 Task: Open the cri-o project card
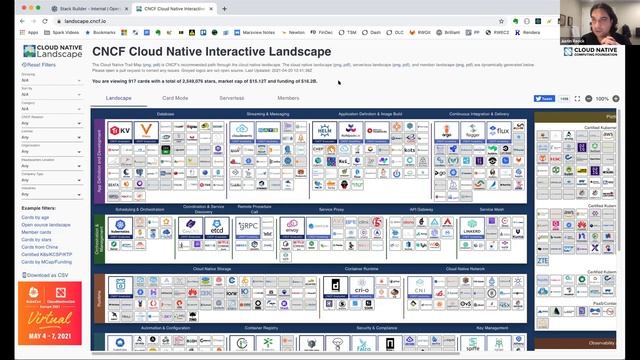pyautogui.click(x=362, y=287)
